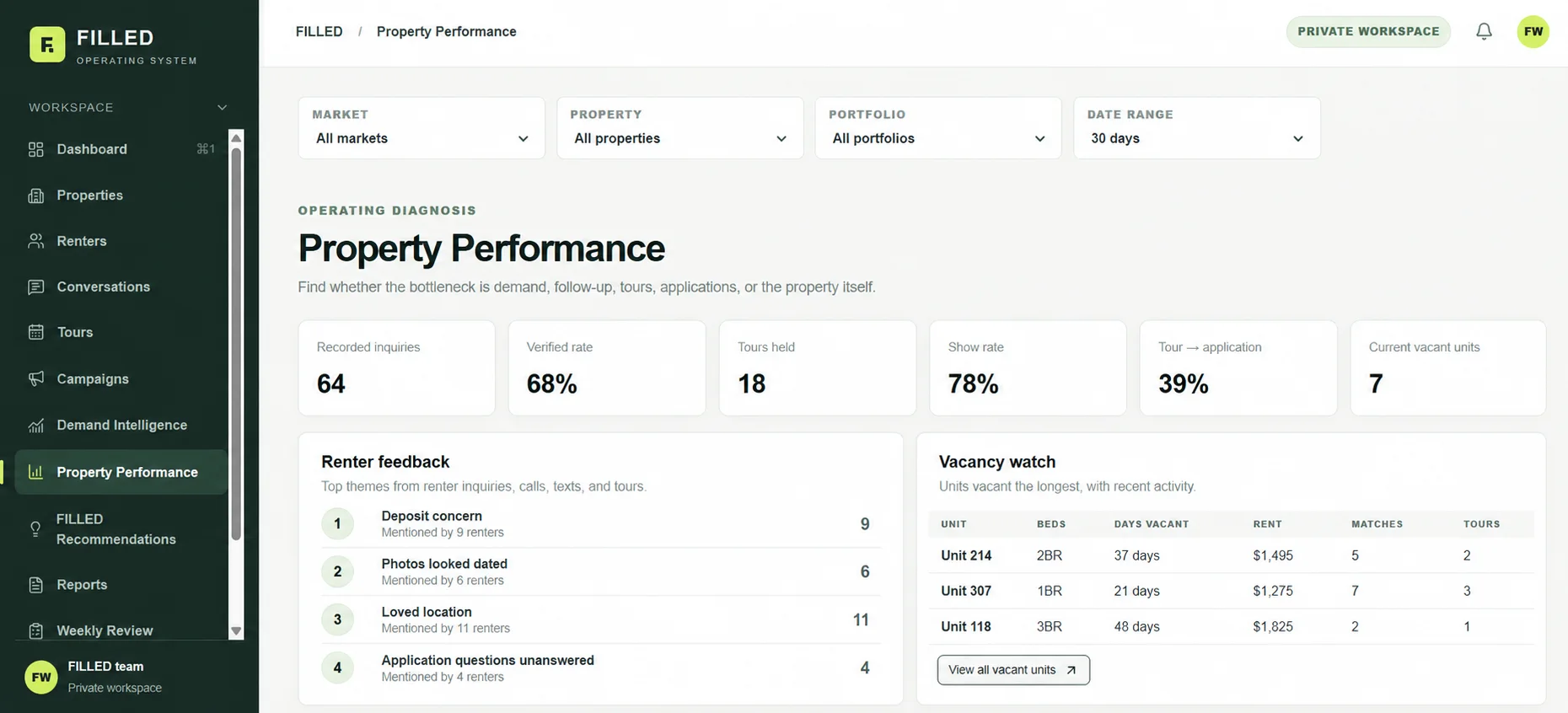Open the Renters page
1568x713 pixels.
pyautogui.click(x=121, y=241)
